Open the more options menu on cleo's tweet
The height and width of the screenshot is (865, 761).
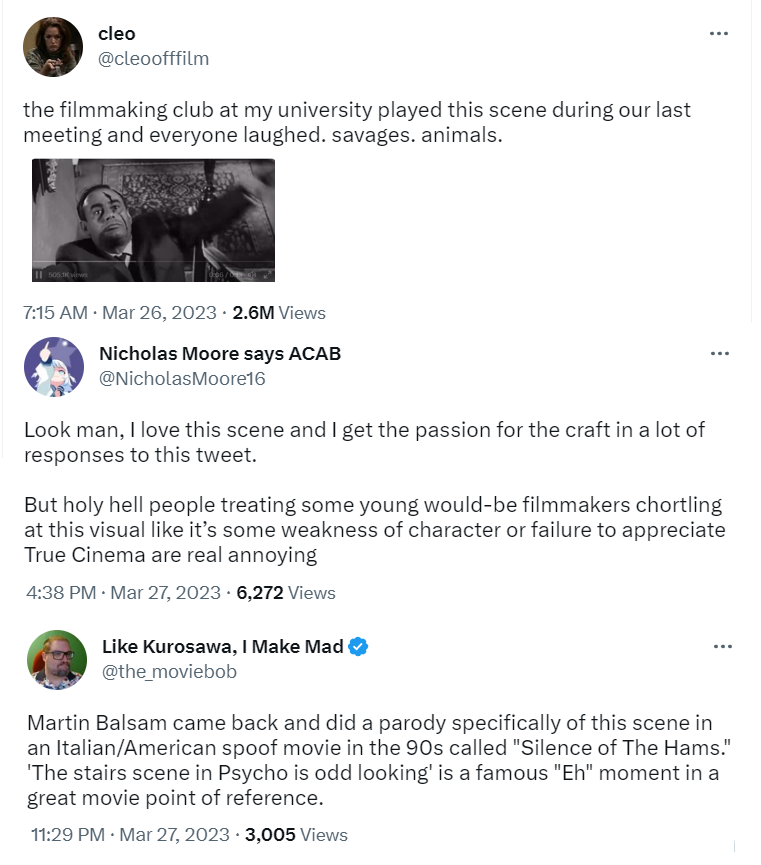[718, 34]
